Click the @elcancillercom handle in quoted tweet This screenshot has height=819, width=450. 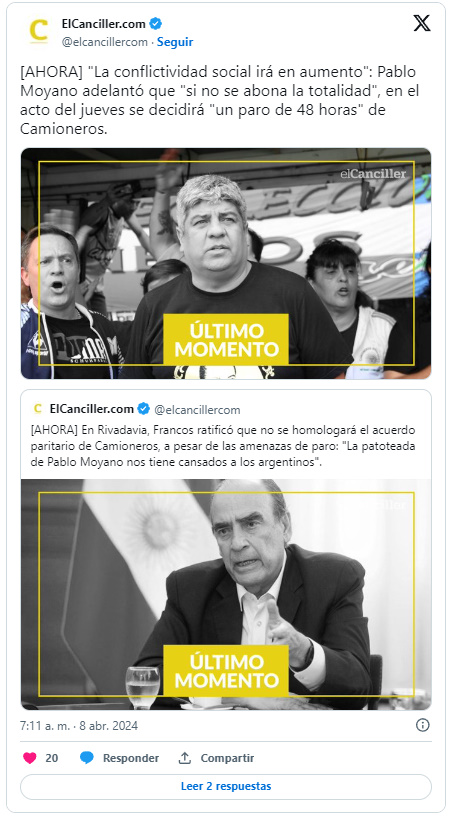click(197, 409)
